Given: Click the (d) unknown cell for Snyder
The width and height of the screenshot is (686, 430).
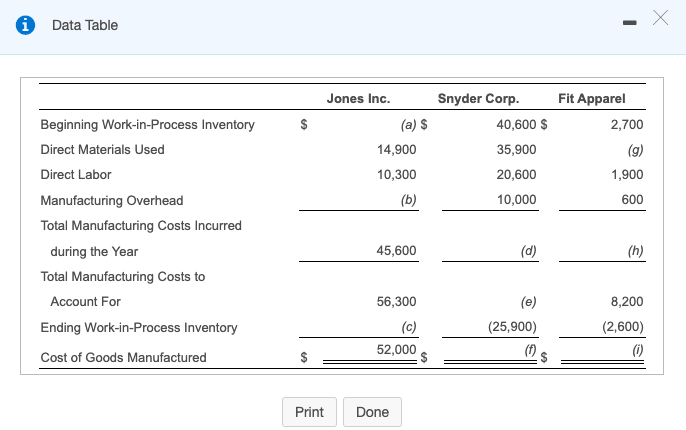Looking at the screenshot, I should (528, 251).
